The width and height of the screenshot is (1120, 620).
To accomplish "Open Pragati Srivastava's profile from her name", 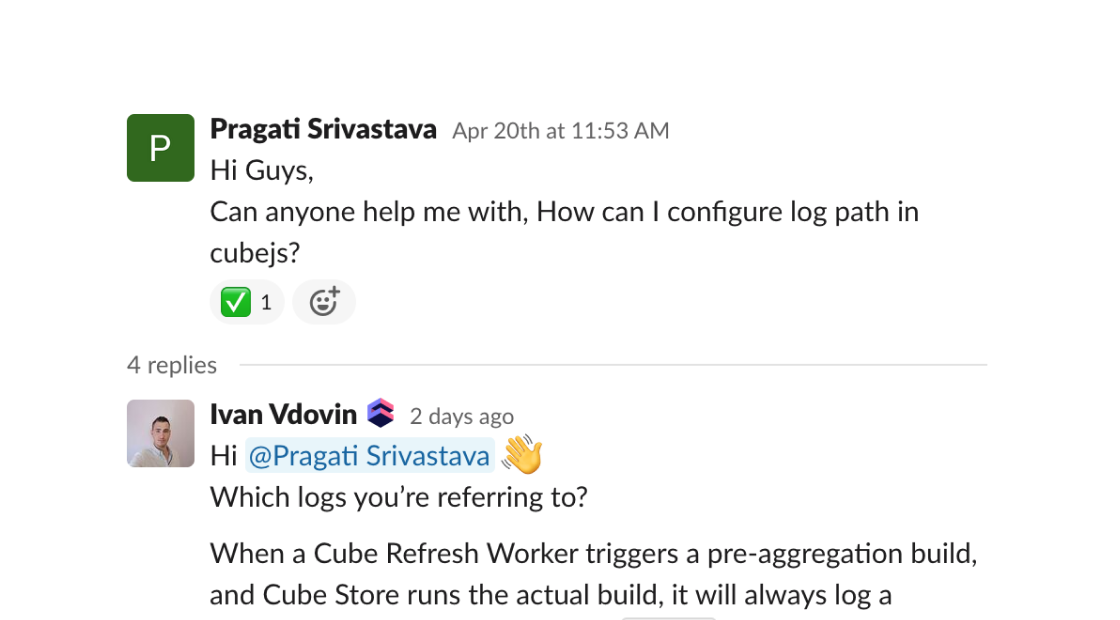I will point(322,128).
